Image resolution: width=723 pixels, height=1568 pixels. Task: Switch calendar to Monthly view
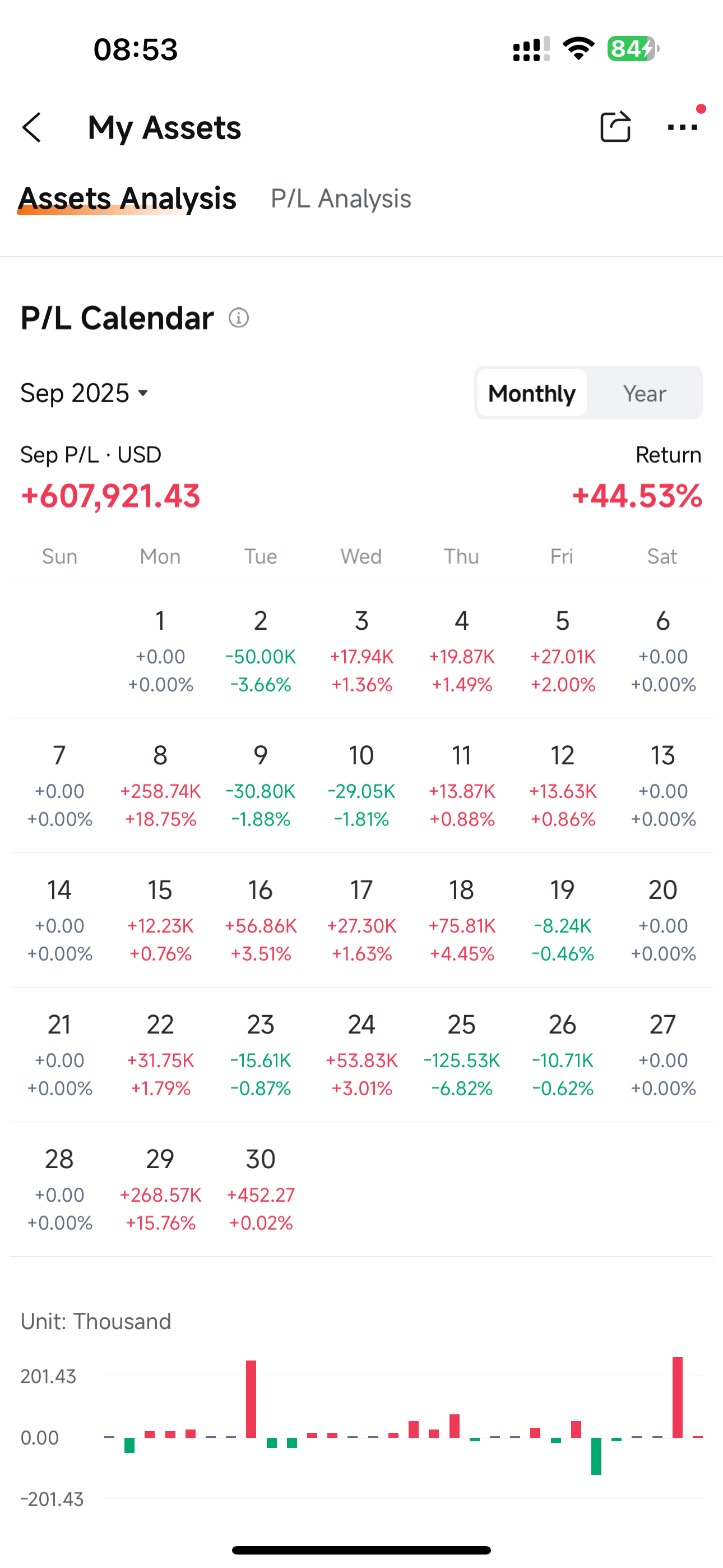coord(531,393)
